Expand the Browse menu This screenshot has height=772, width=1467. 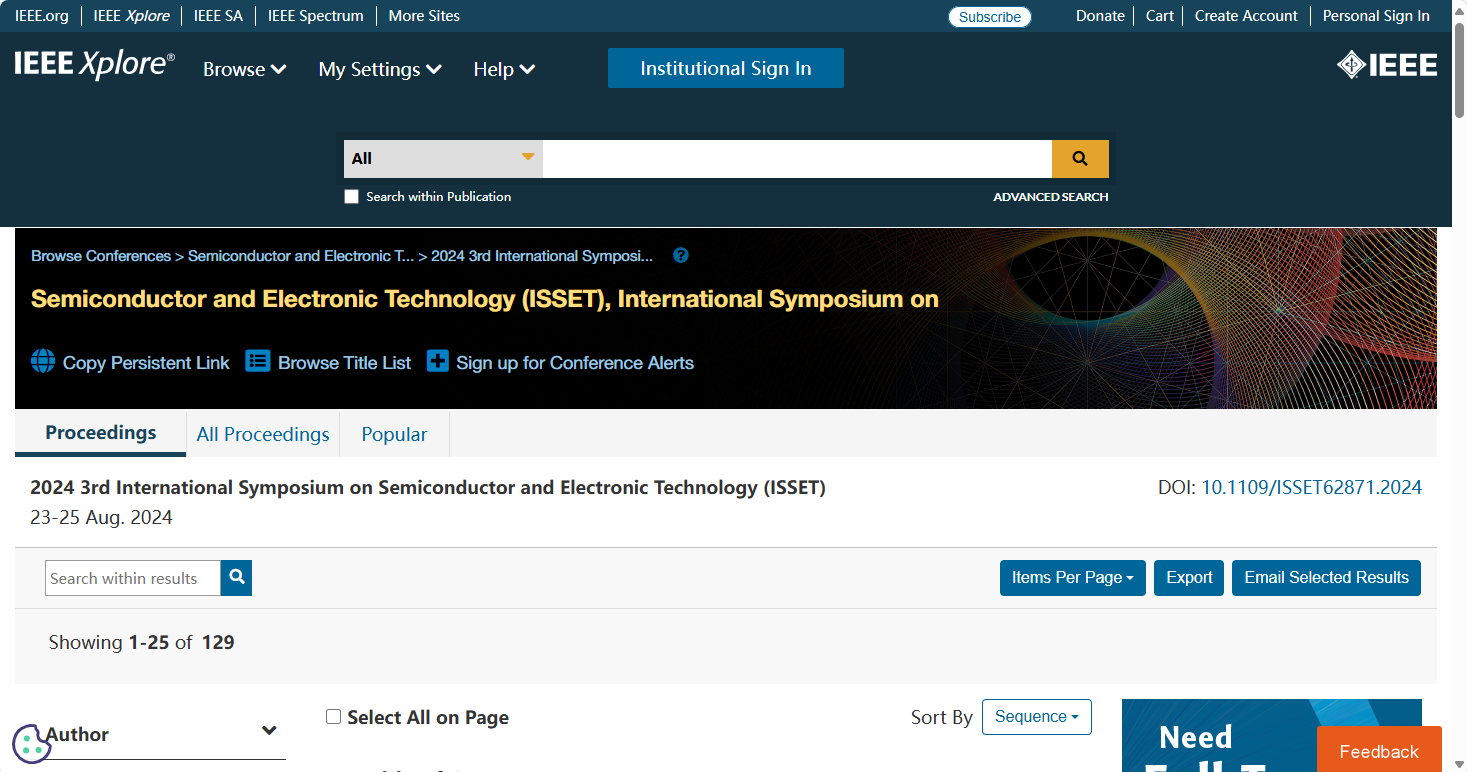[245, 69]
